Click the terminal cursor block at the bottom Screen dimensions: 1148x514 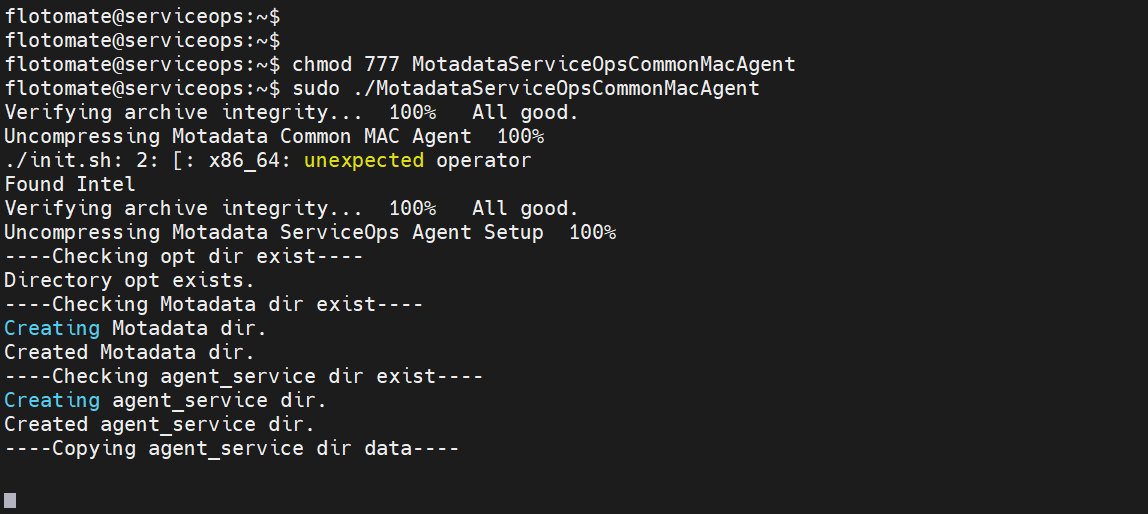pyautogui.click(x=10, y=499)
